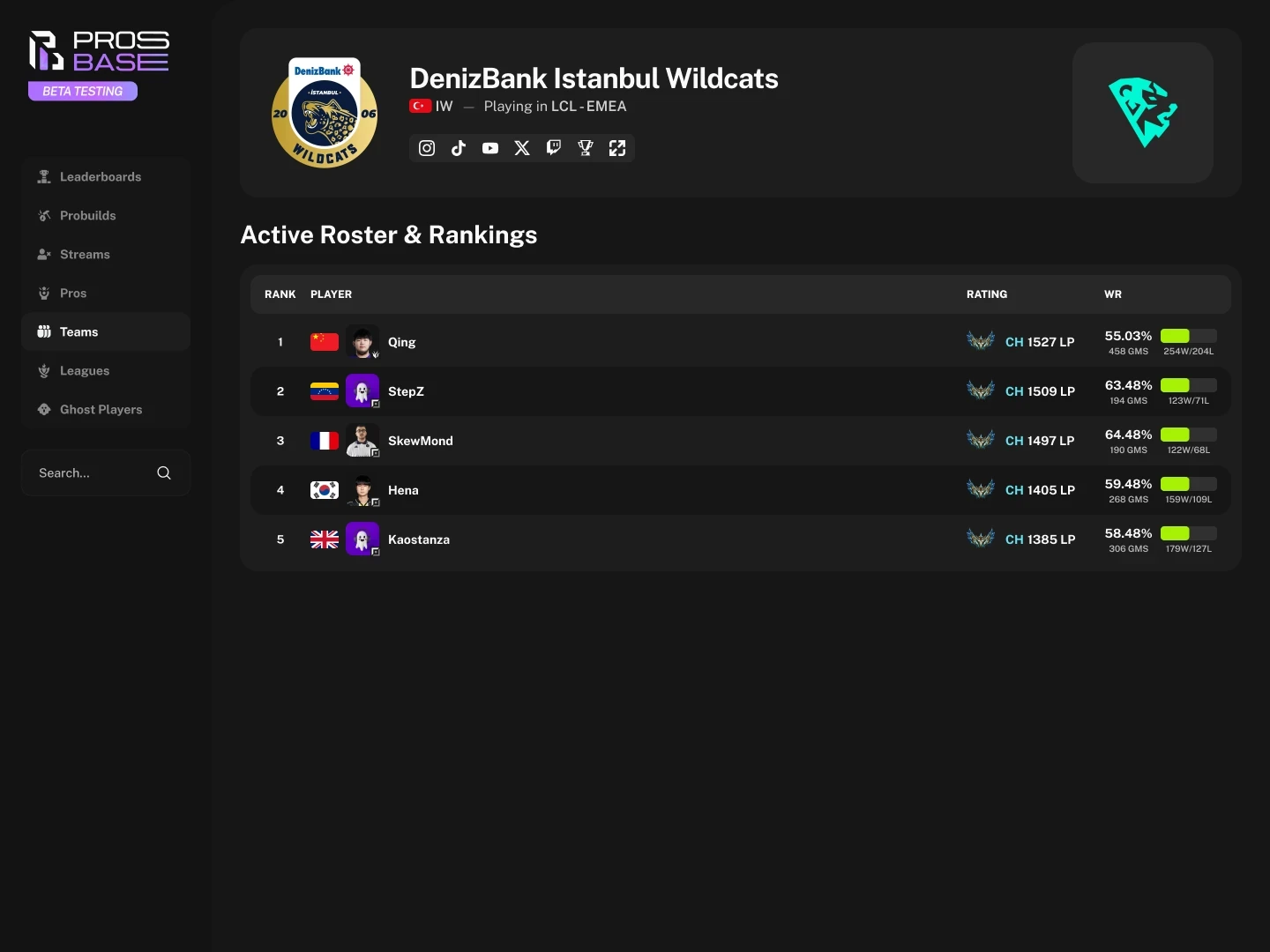The width and height of the screenshot is (1270, 952).
Task: Click SkewMond's win rate bar
Action: 1189,435
